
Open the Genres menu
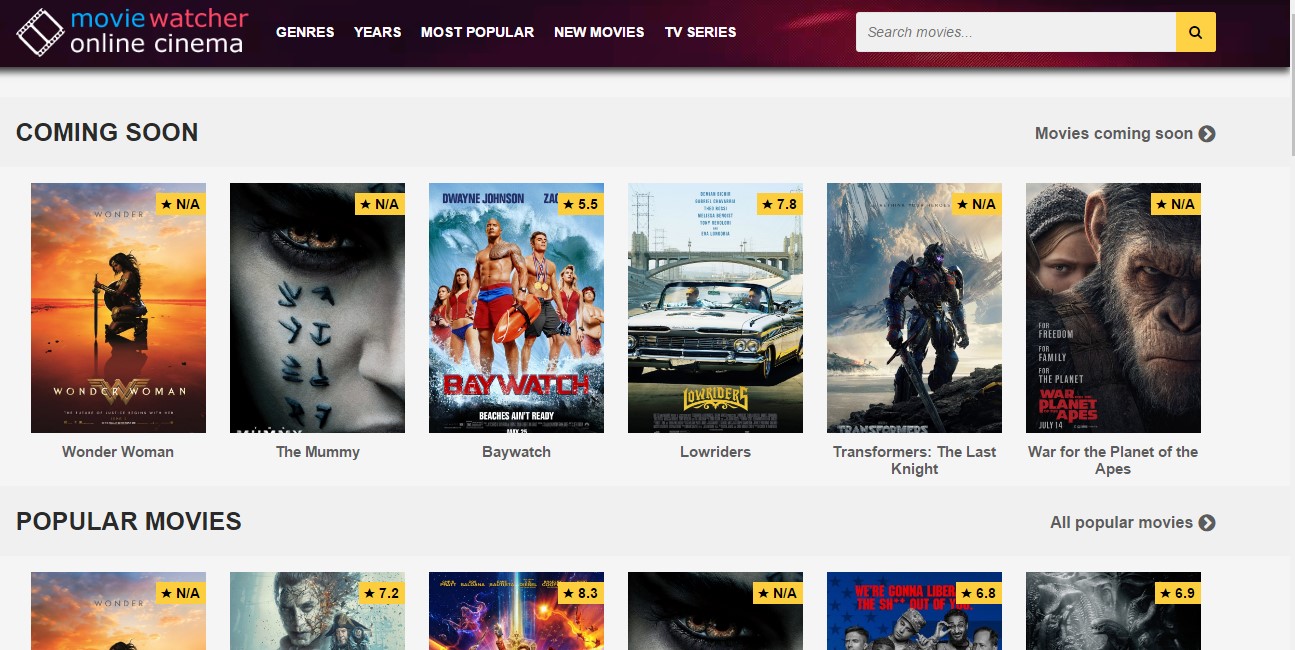pos(305,32)
